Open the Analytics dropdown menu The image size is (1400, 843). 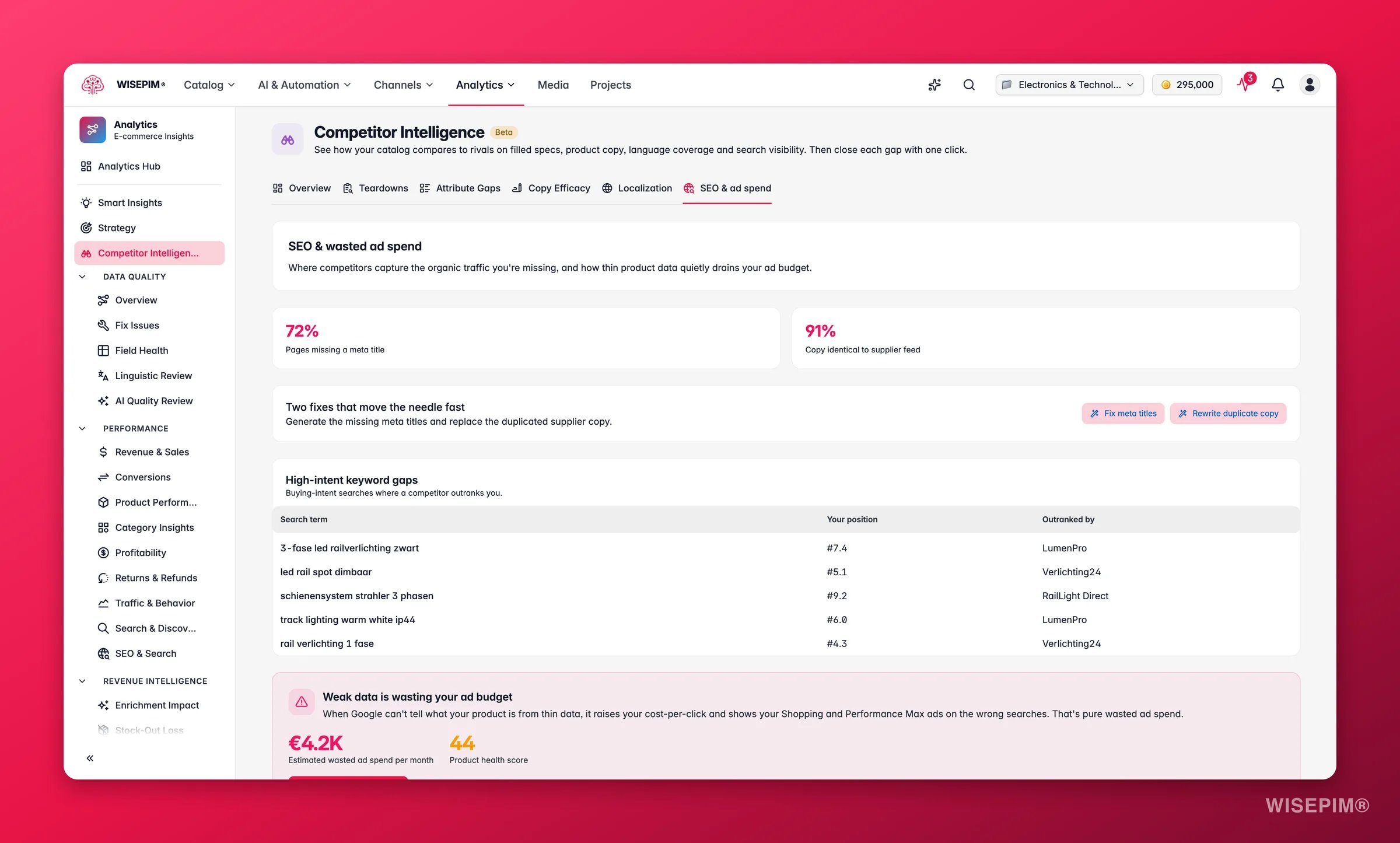tap(485, 85)
